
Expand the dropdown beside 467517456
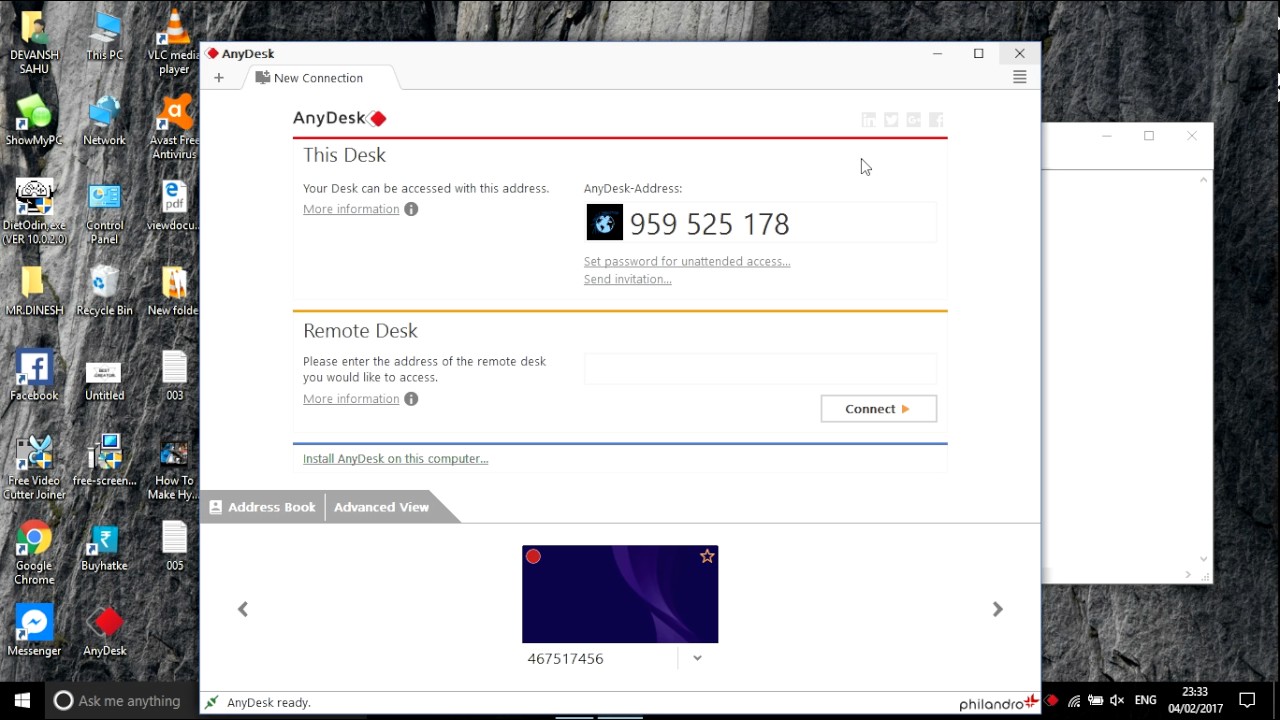[x=697, y=658]
